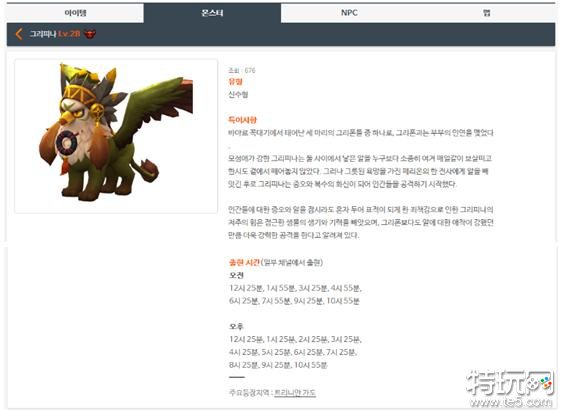Click the 주요등장지역 label text
Image resolution: width=561 pixels, height=413 pixels.
(x=250, y=393)
